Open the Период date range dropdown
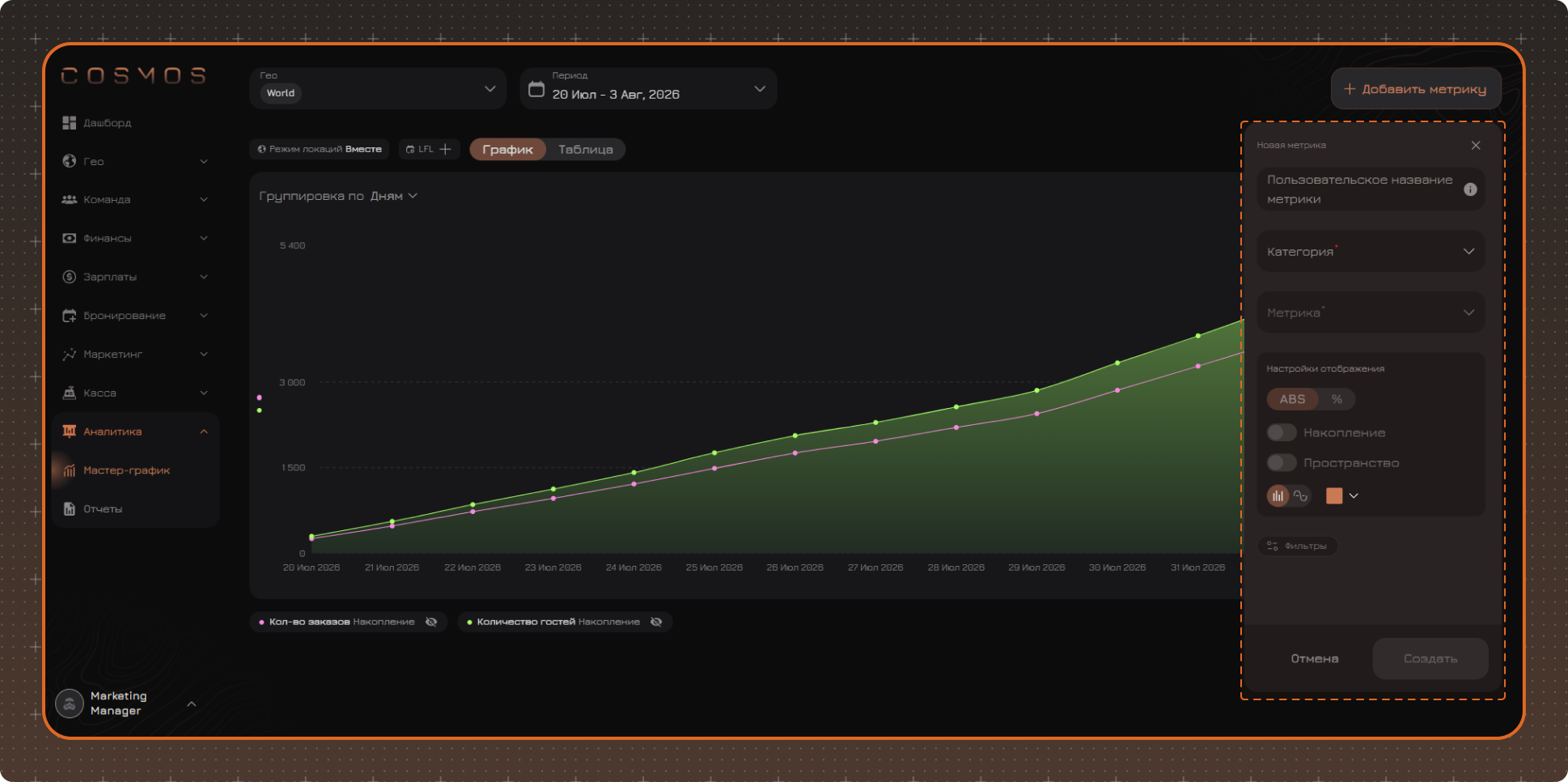 649,88
